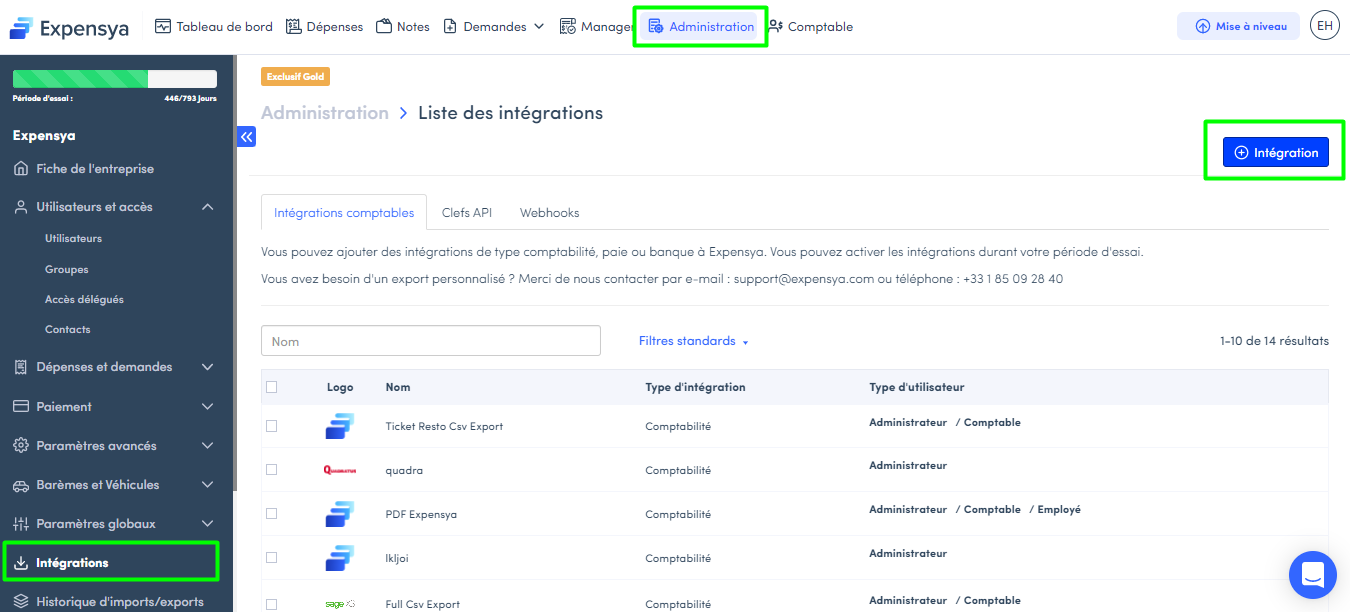1350x612 pixels.
Task: Open the Filtres standards dropdown
Action: point(694,341)
